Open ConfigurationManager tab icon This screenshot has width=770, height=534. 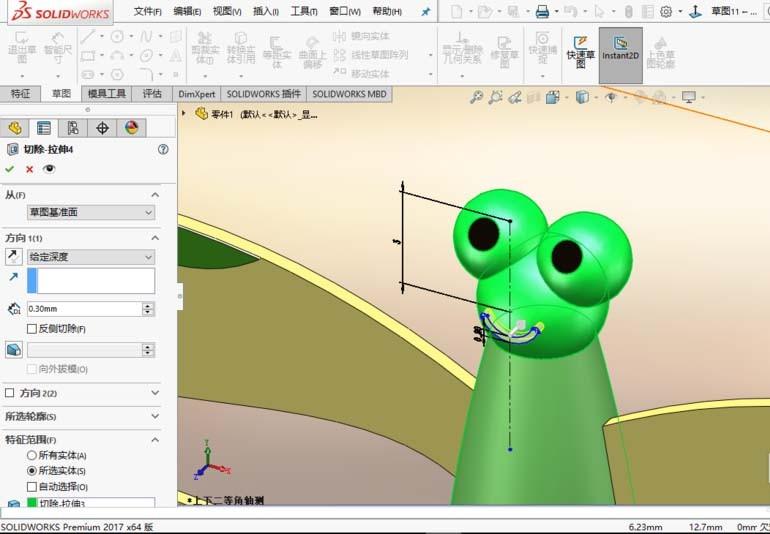coord(73,128)
